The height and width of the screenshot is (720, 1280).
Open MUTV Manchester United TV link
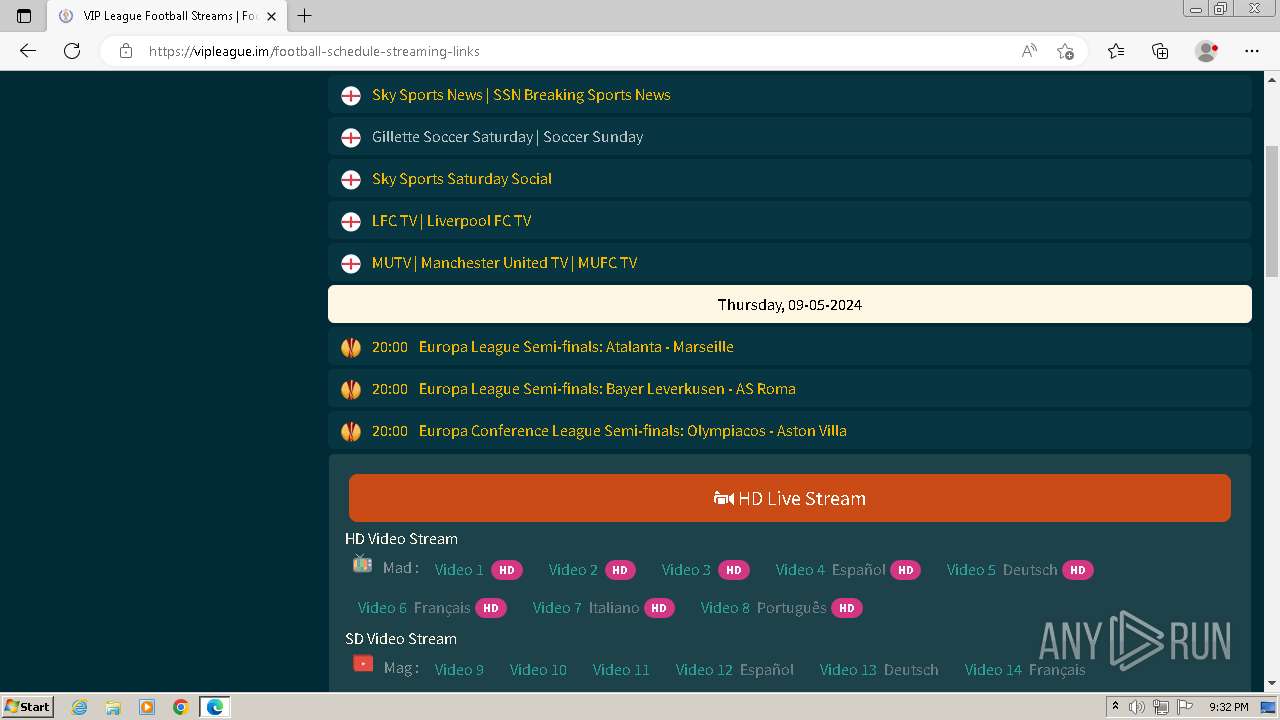[504, 263]
